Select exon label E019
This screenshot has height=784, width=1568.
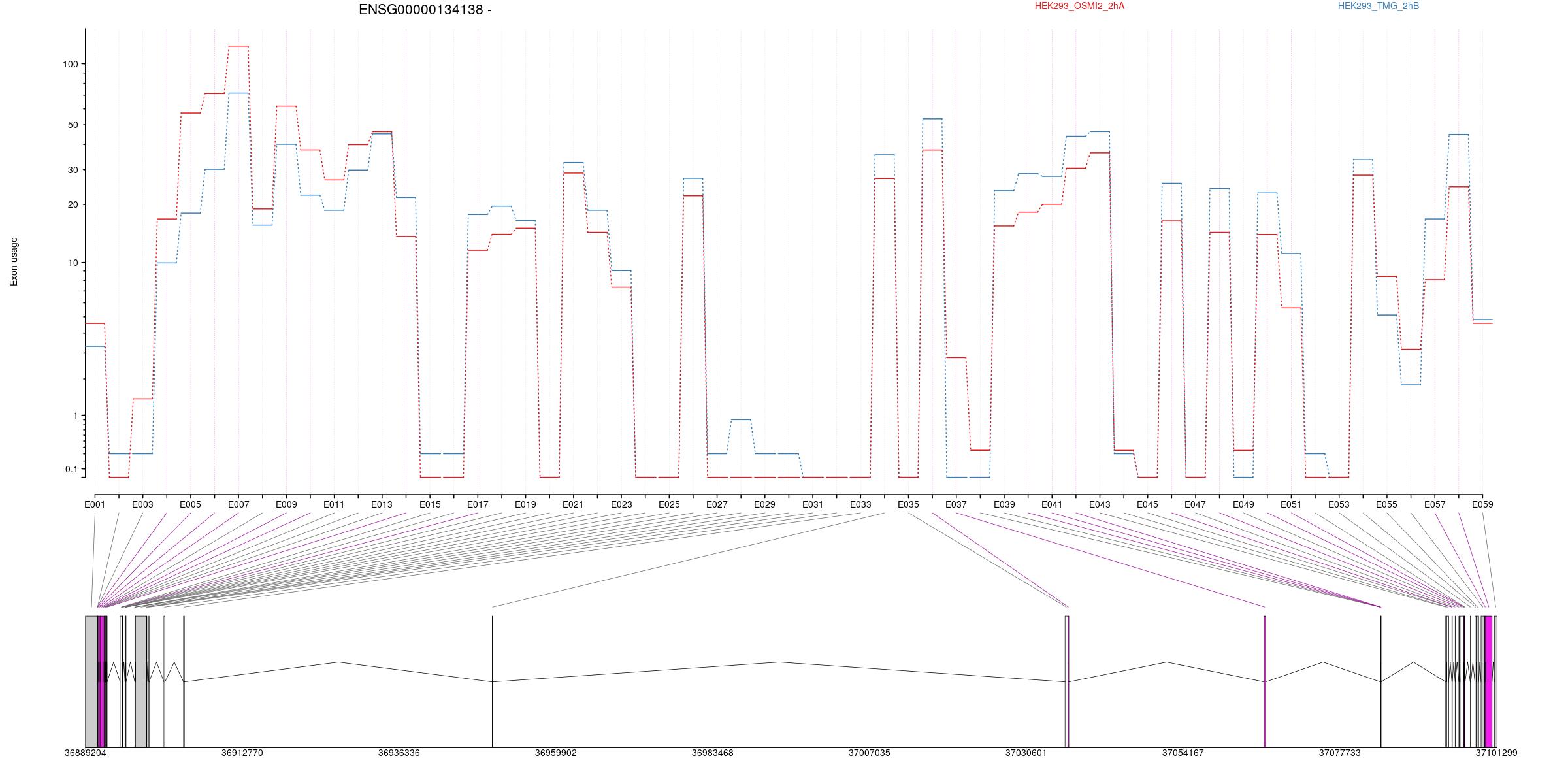click(x=525, y=504)
